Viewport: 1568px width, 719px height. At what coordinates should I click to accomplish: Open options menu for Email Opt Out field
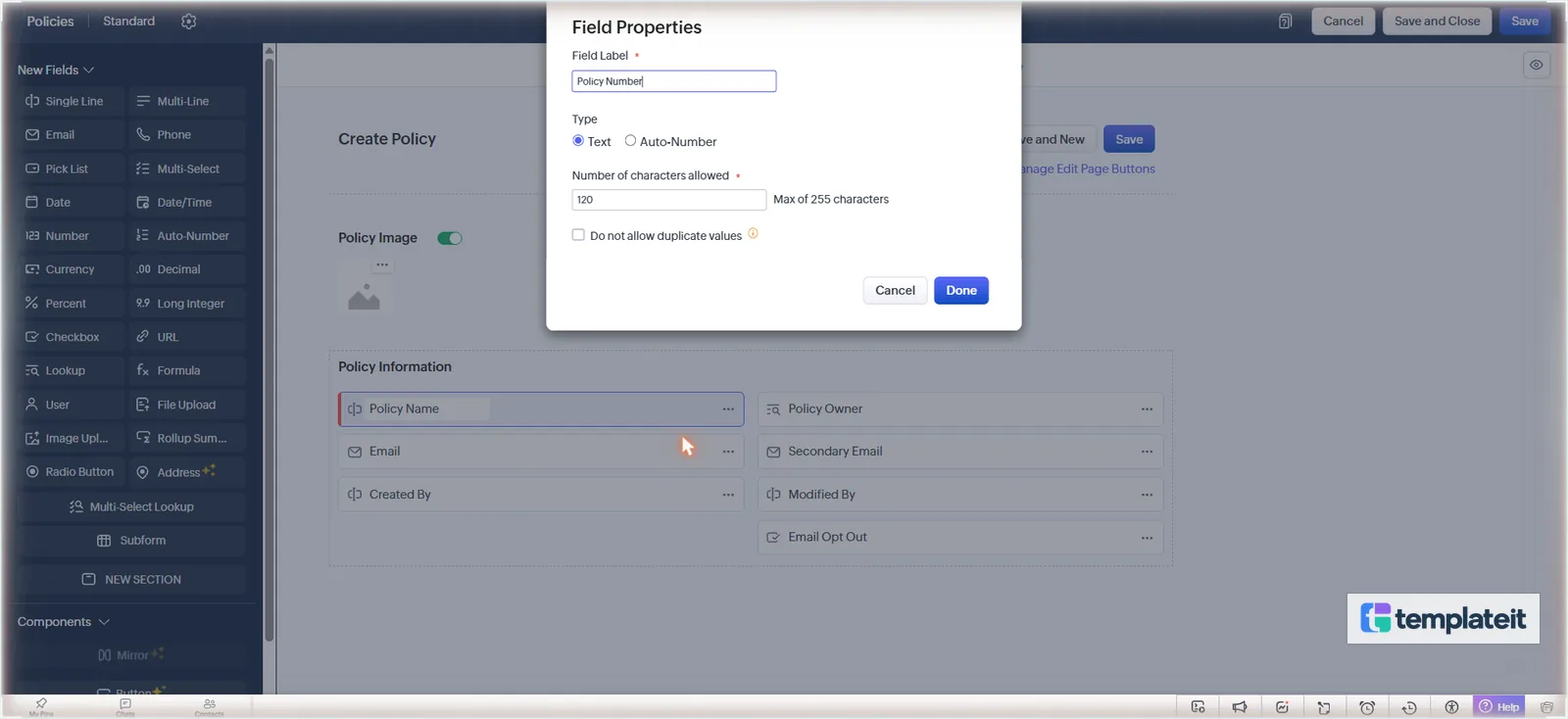pos(1147,538)
